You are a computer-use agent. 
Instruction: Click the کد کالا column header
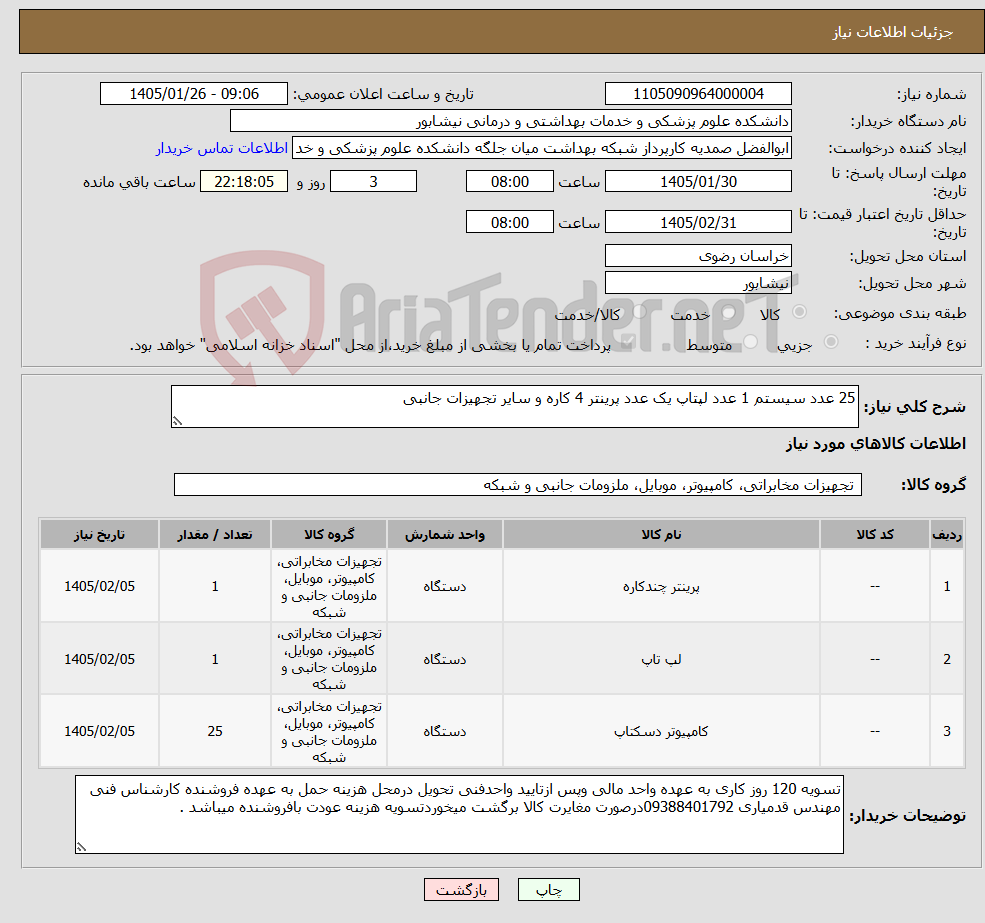tap(874, 535)
